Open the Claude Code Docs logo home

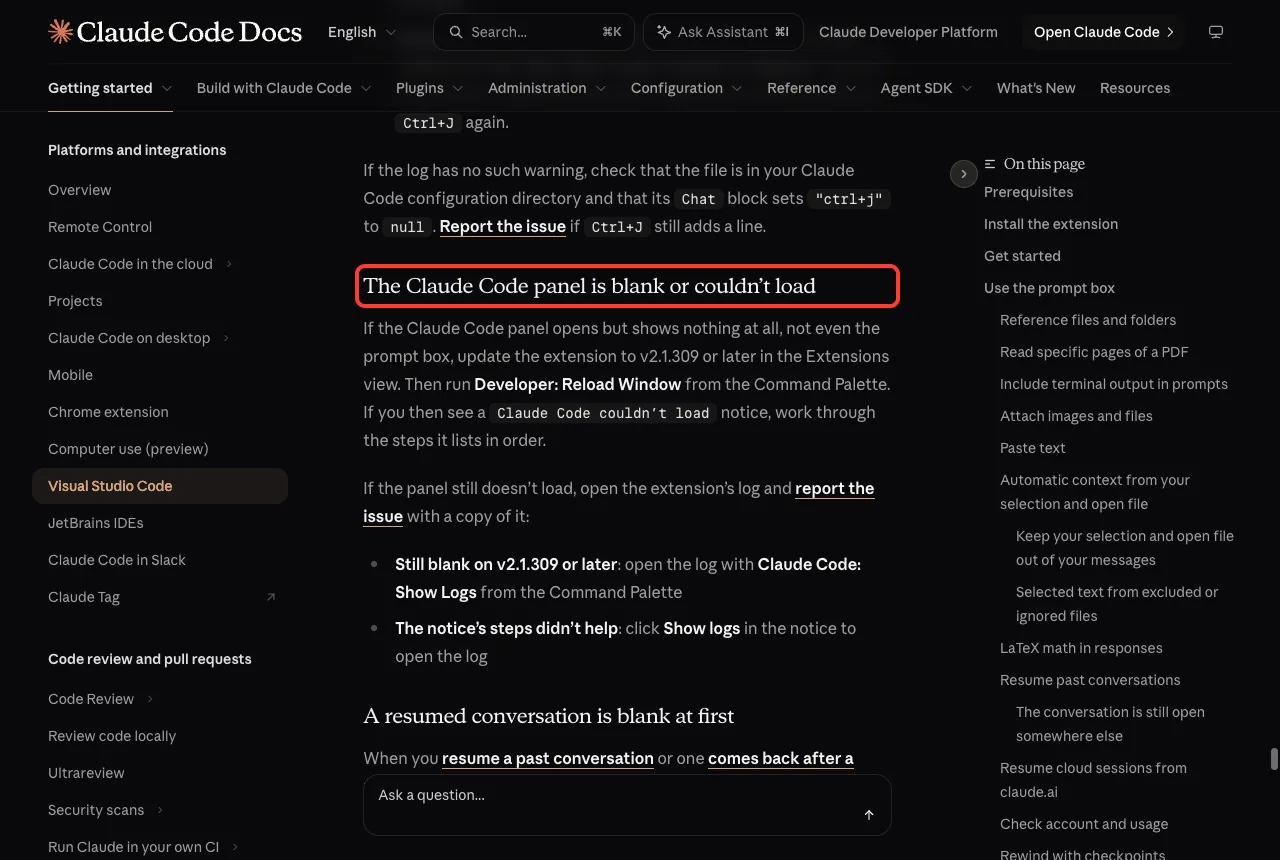[x=175, y=32]
